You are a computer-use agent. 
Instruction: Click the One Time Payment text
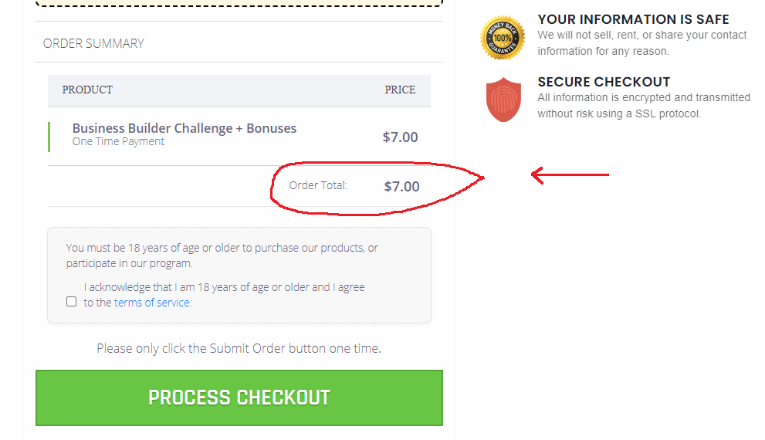(x=118, y=141)
